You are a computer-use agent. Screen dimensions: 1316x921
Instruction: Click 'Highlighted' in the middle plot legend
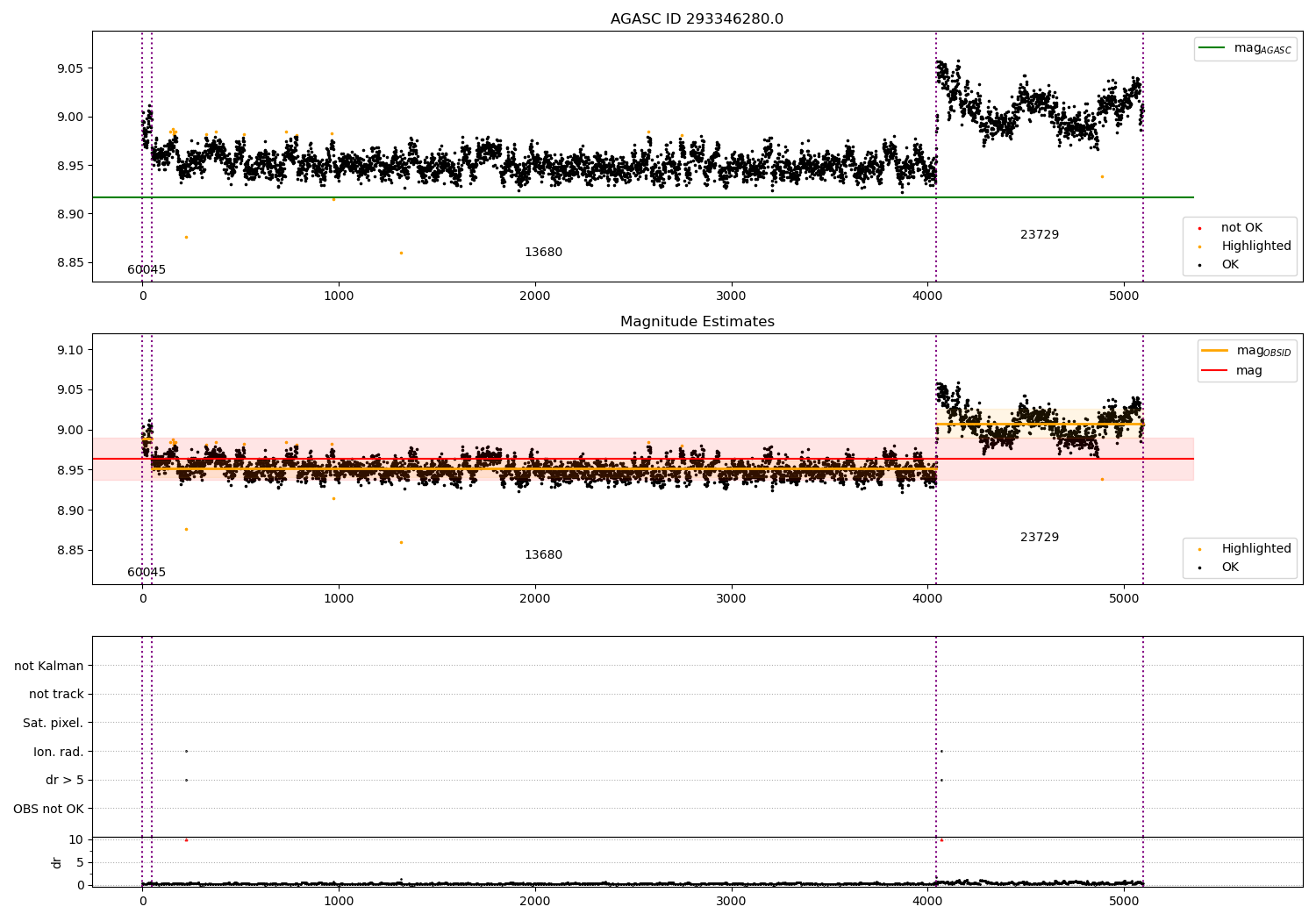click(x=1256, y=549)
